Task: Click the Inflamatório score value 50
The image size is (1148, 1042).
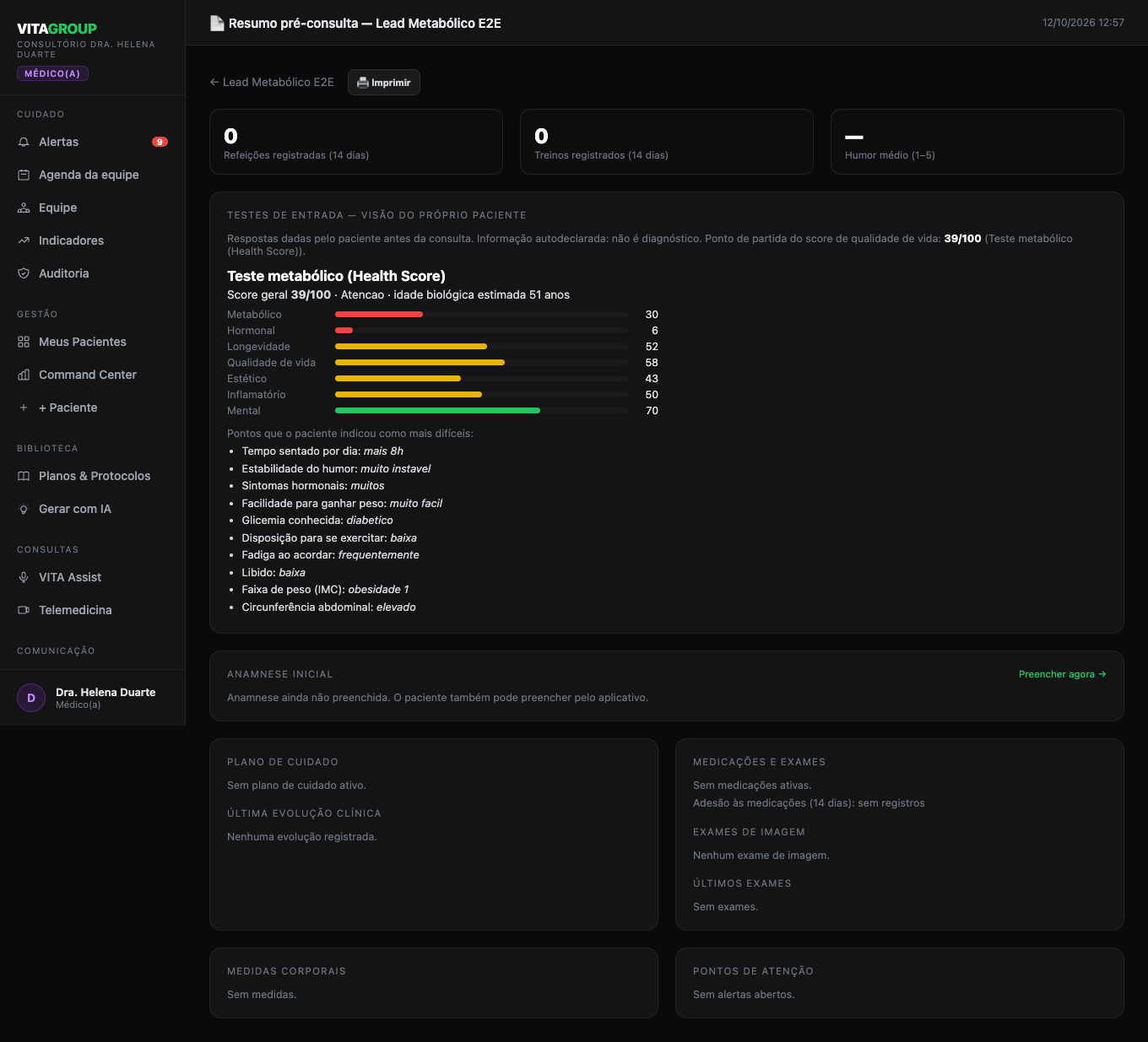Action: click(x=652, y=395)
